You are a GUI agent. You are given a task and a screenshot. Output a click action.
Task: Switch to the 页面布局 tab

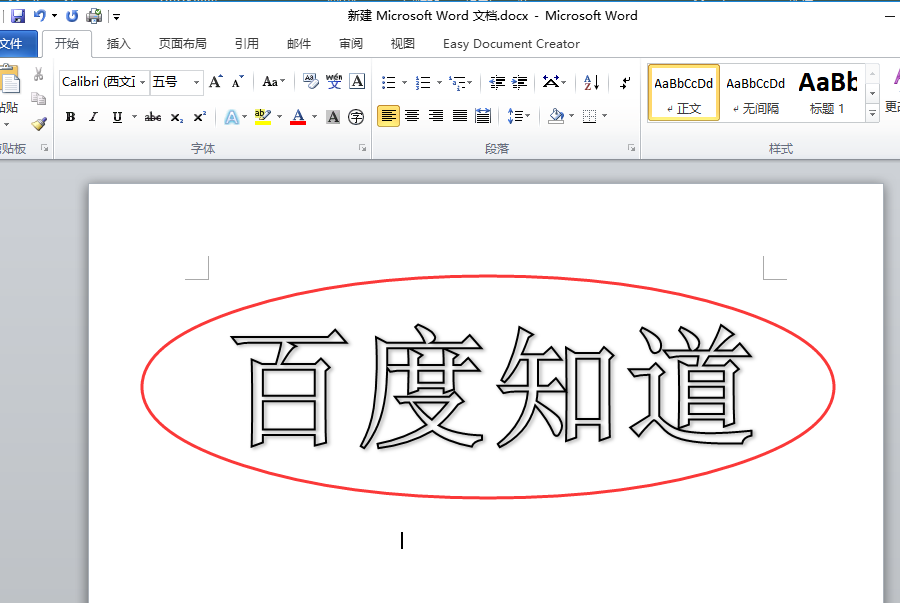coord(183,44)
